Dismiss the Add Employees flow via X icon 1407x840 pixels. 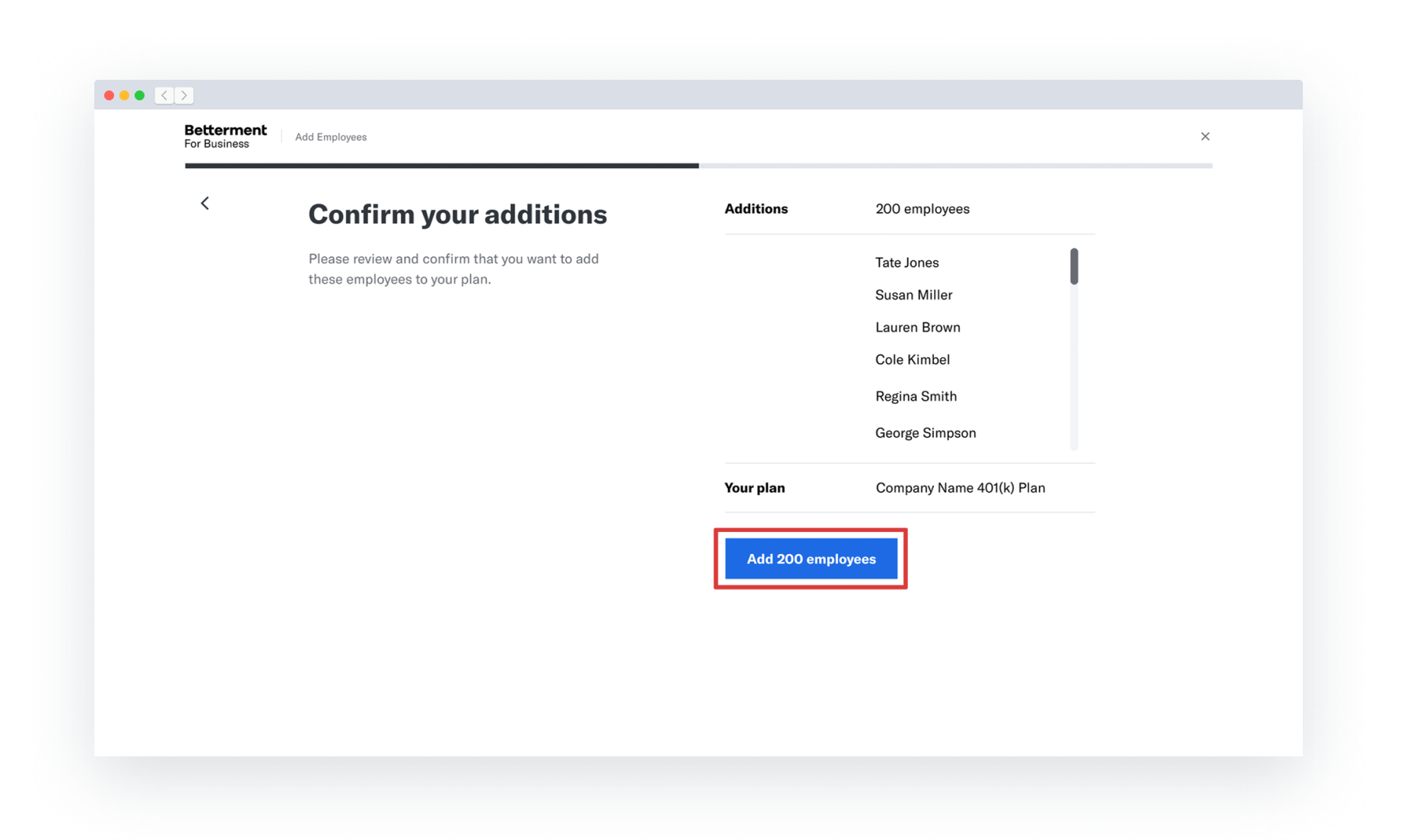1205,136
